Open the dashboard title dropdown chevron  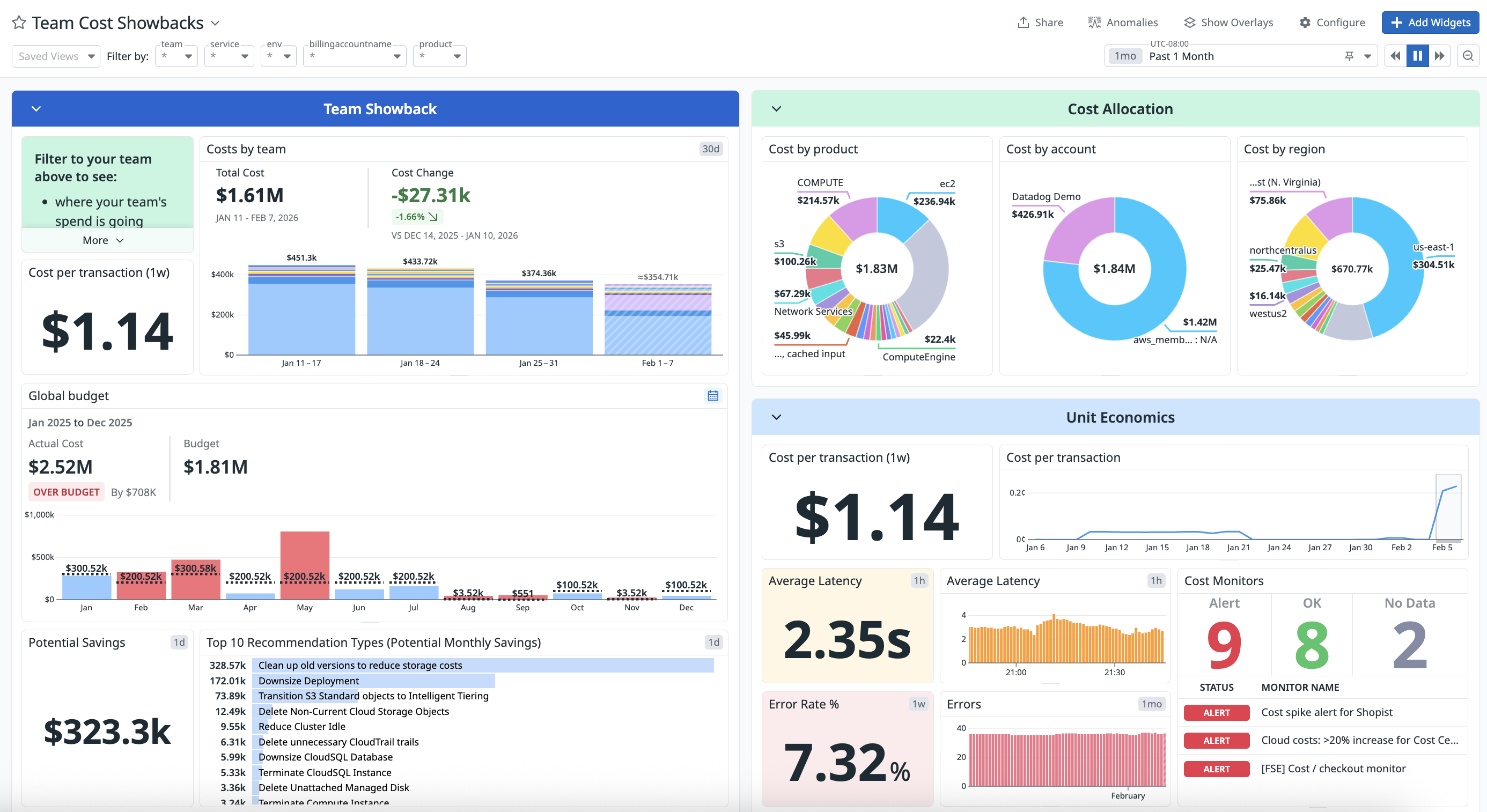pyautogui.click(x=215, y=23)
